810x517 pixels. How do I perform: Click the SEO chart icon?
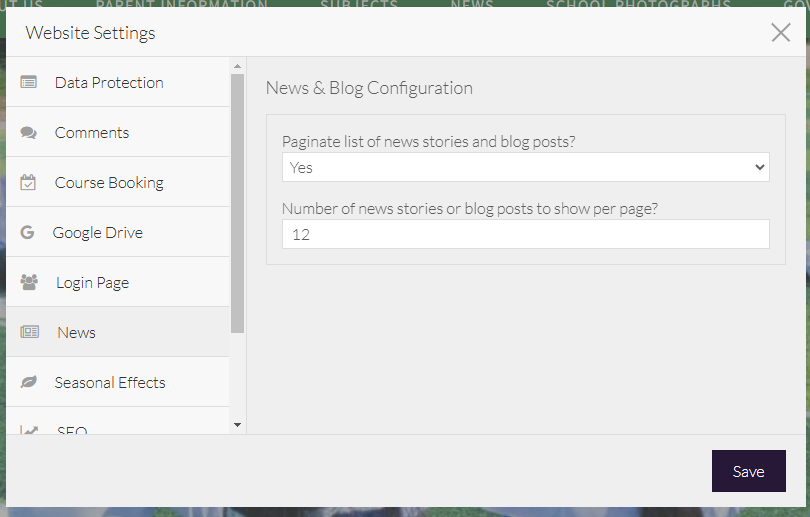[x=29, y=430]
